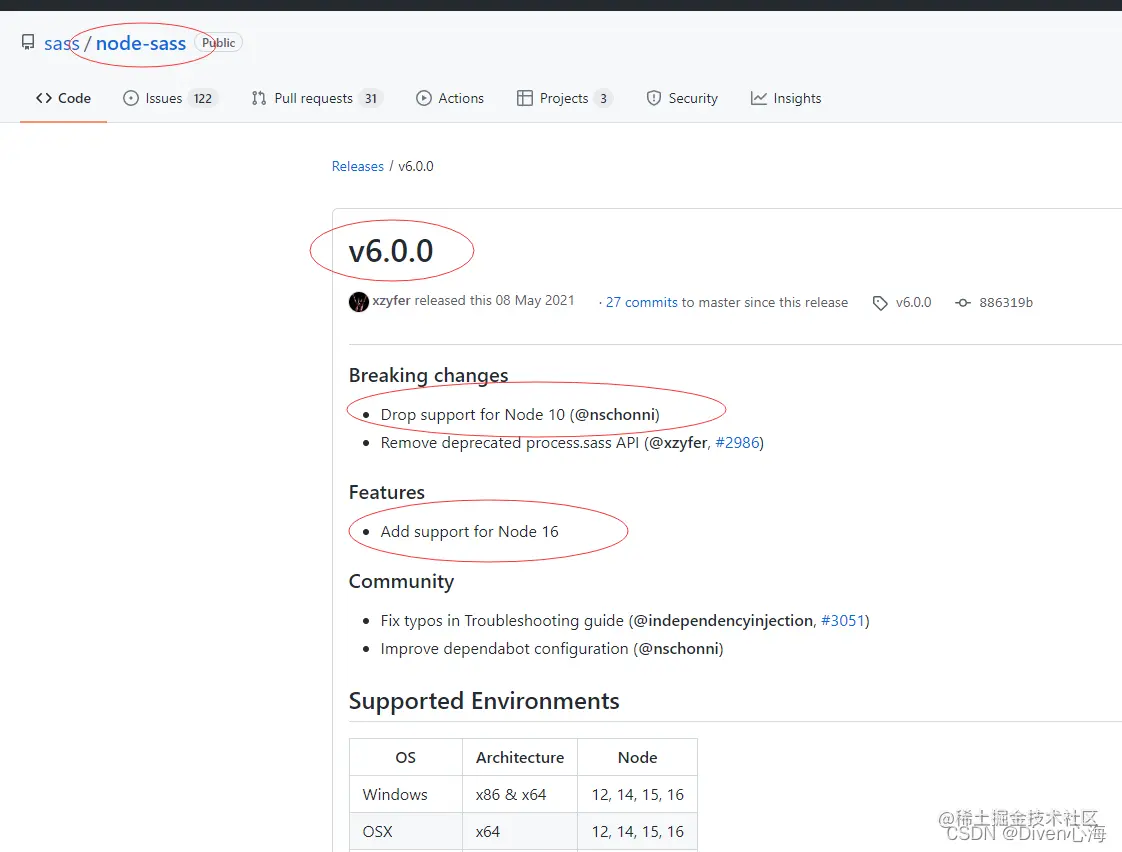
Task: Click the Code brackets icon
Action: (x=44, y=99)
